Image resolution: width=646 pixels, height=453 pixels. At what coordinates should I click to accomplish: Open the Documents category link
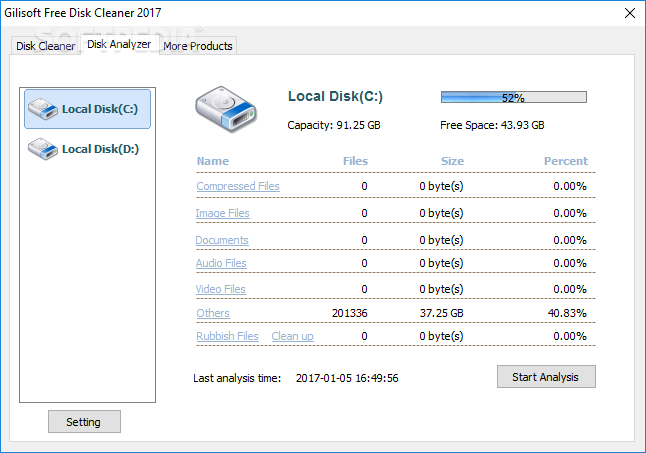coord(222,240)
